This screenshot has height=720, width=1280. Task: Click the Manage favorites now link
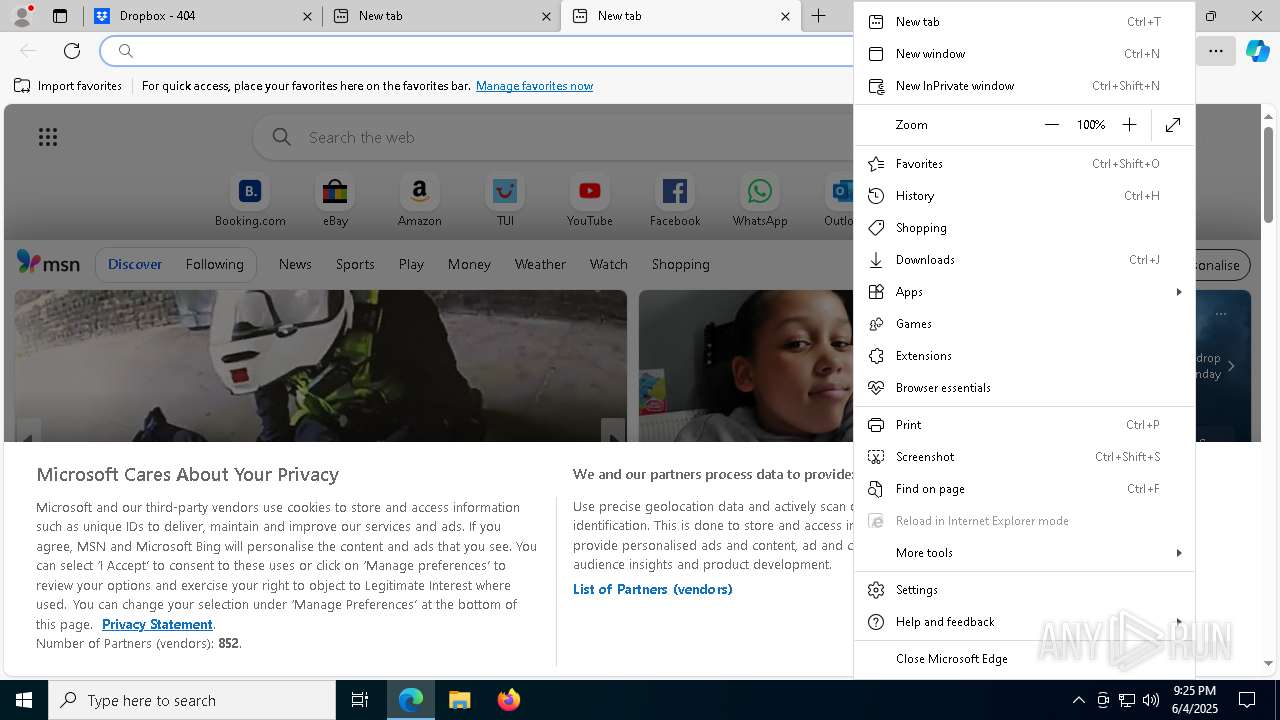coord(534,86)
